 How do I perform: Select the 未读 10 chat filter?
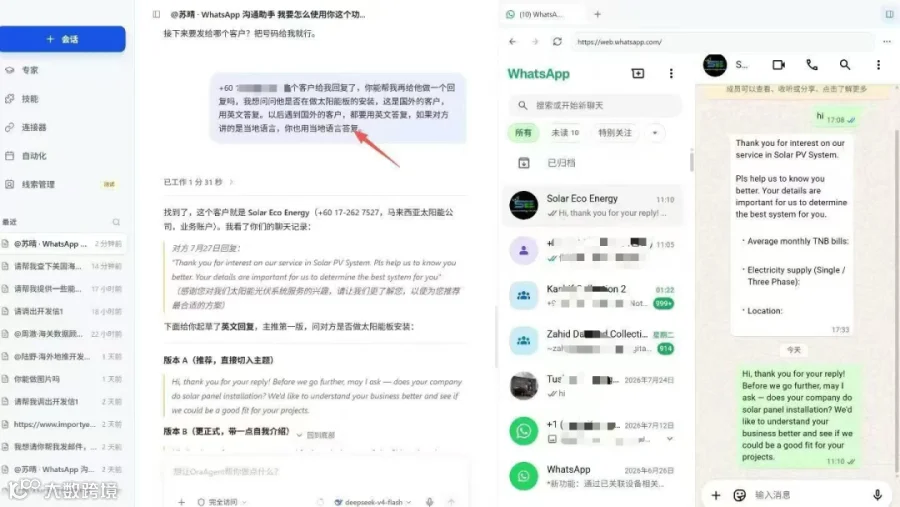coord(565,133)
